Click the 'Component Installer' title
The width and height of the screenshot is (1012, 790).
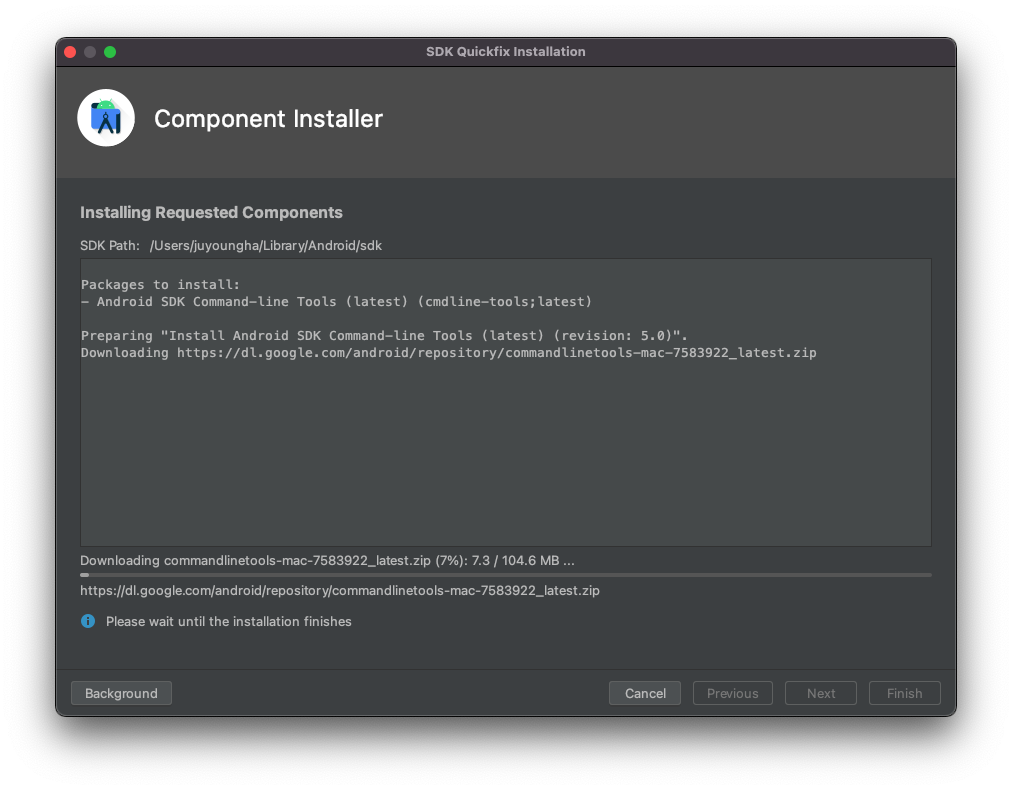pyautogui.click(x=268, y=119)
